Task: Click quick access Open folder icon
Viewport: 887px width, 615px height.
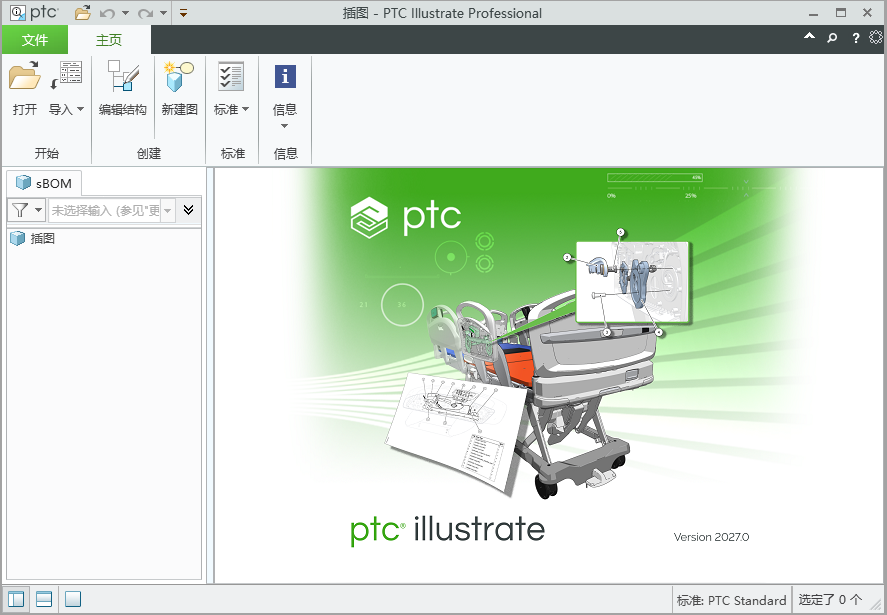Action: pyautogui.click(x=83, y=12)
